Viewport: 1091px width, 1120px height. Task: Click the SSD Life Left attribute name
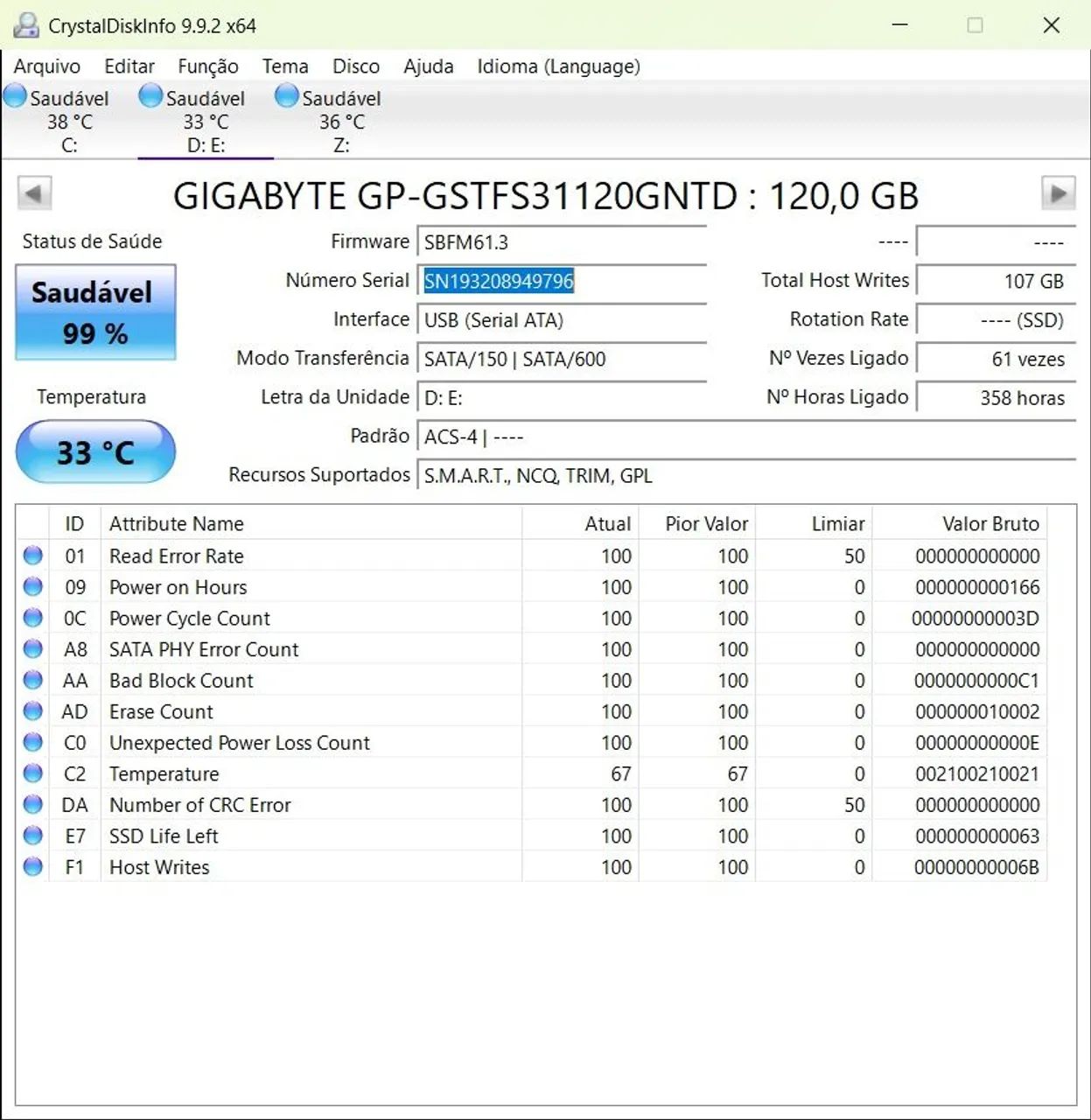[x=164, y=836]
